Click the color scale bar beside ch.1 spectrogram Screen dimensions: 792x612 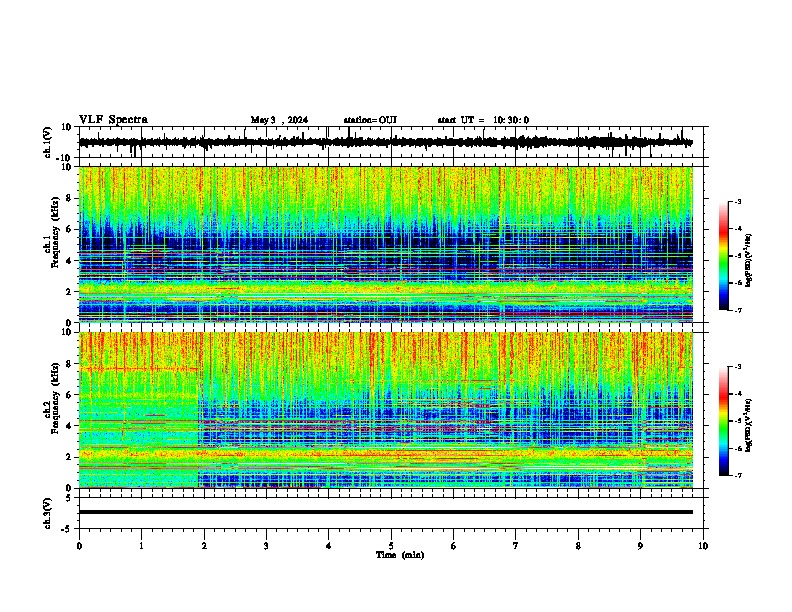click(723, 256)
